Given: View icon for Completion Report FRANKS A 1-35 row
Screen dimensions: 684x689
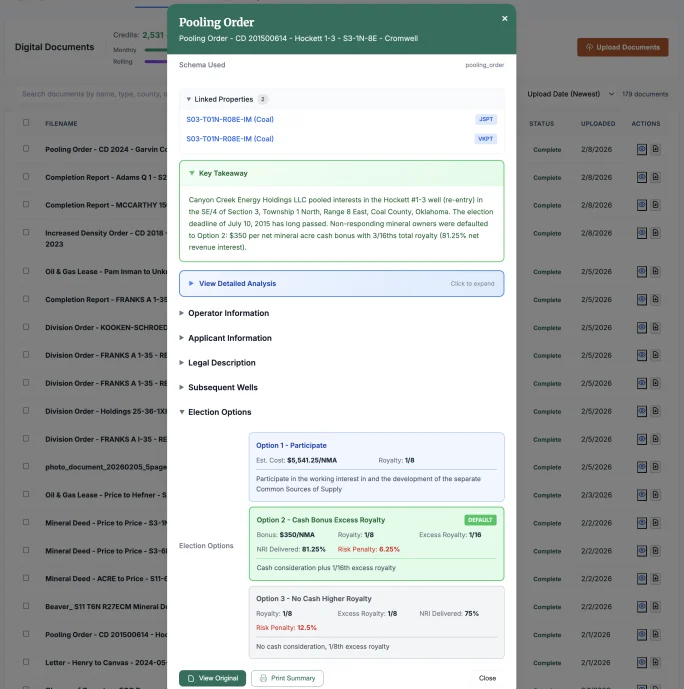Looking at the screenshot, I should (x=642, y=300).
